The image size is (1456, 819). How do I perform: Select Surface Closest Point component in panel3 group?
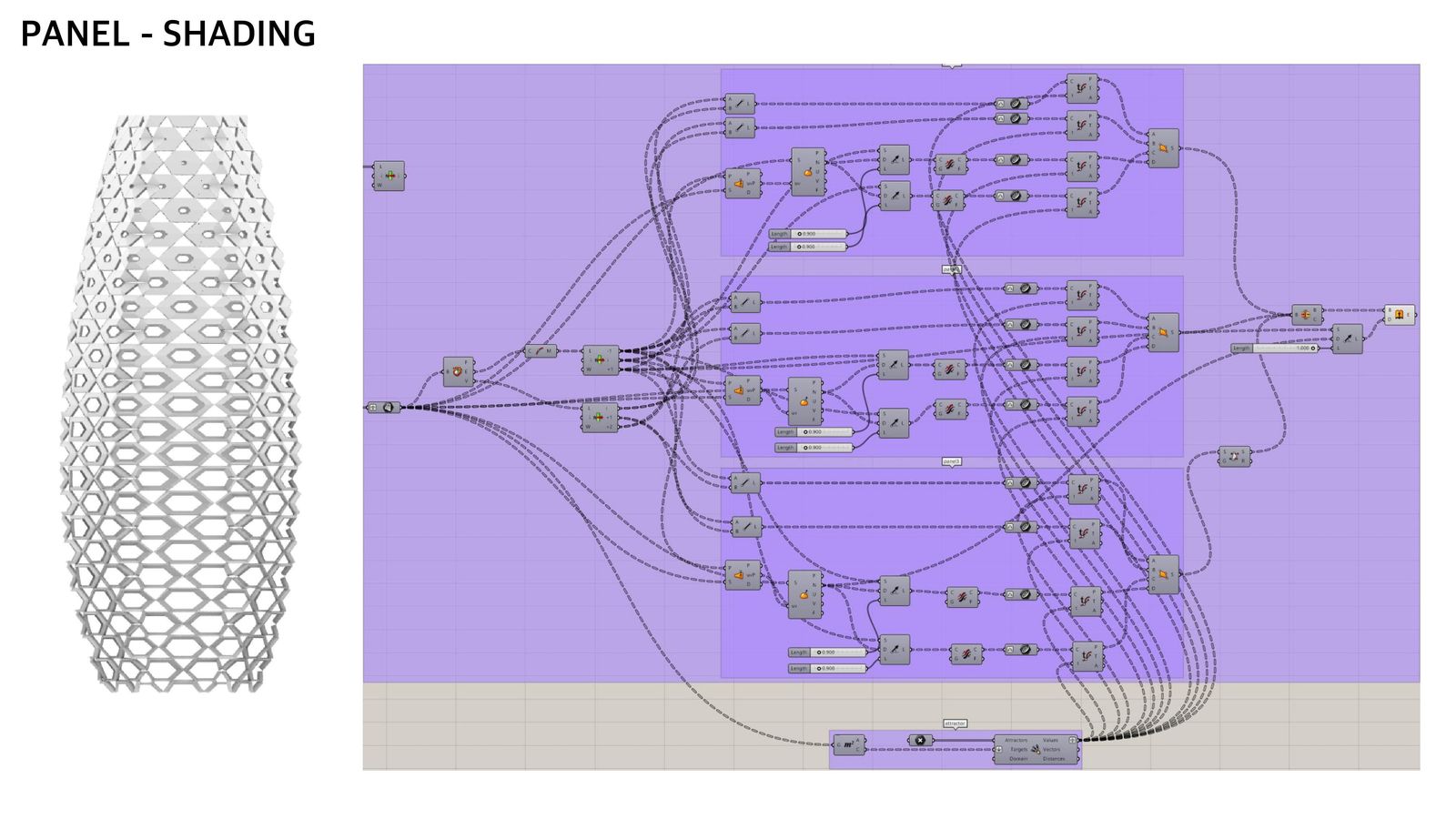point(743,575)
